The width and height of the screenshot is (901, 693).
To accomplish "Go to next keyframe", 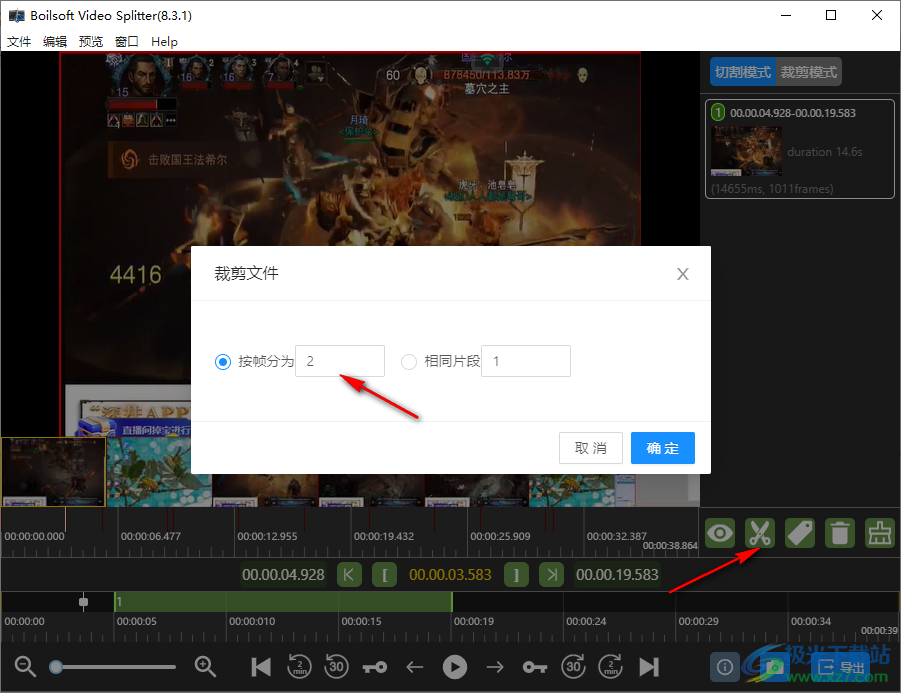I will click(535, 667).
